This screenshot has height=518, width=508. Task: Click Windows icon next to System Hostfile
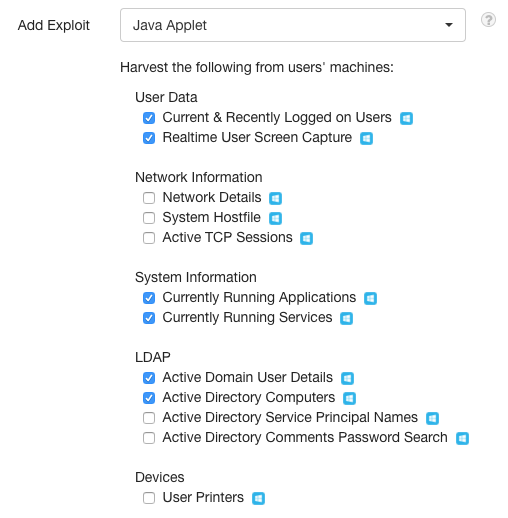tap(275, 218)
